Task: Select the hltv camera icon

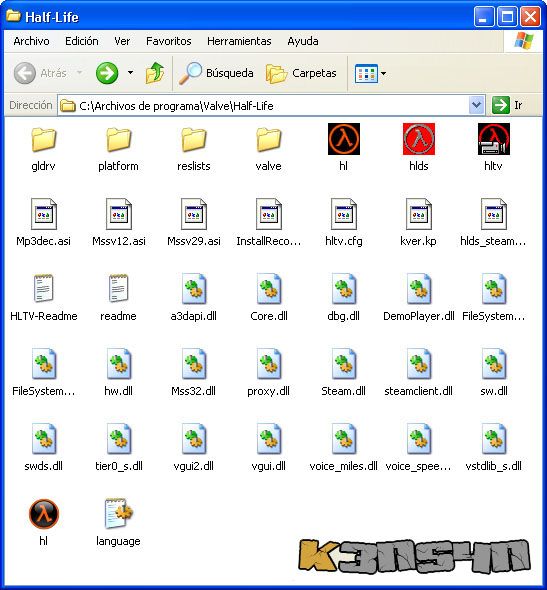Action: (494, 139)
